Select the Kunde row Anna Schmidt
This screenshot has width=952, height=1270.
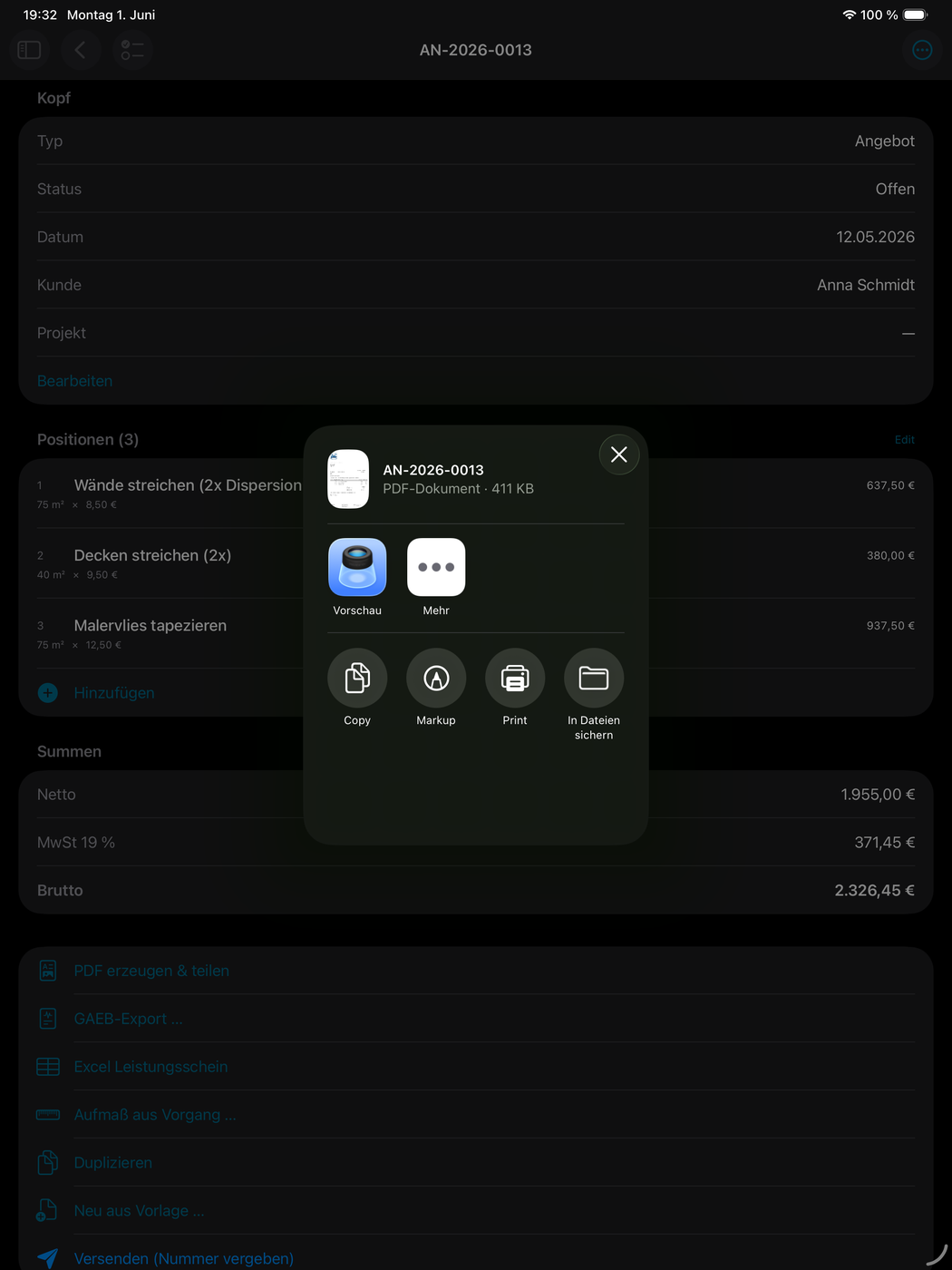[476, 285]
